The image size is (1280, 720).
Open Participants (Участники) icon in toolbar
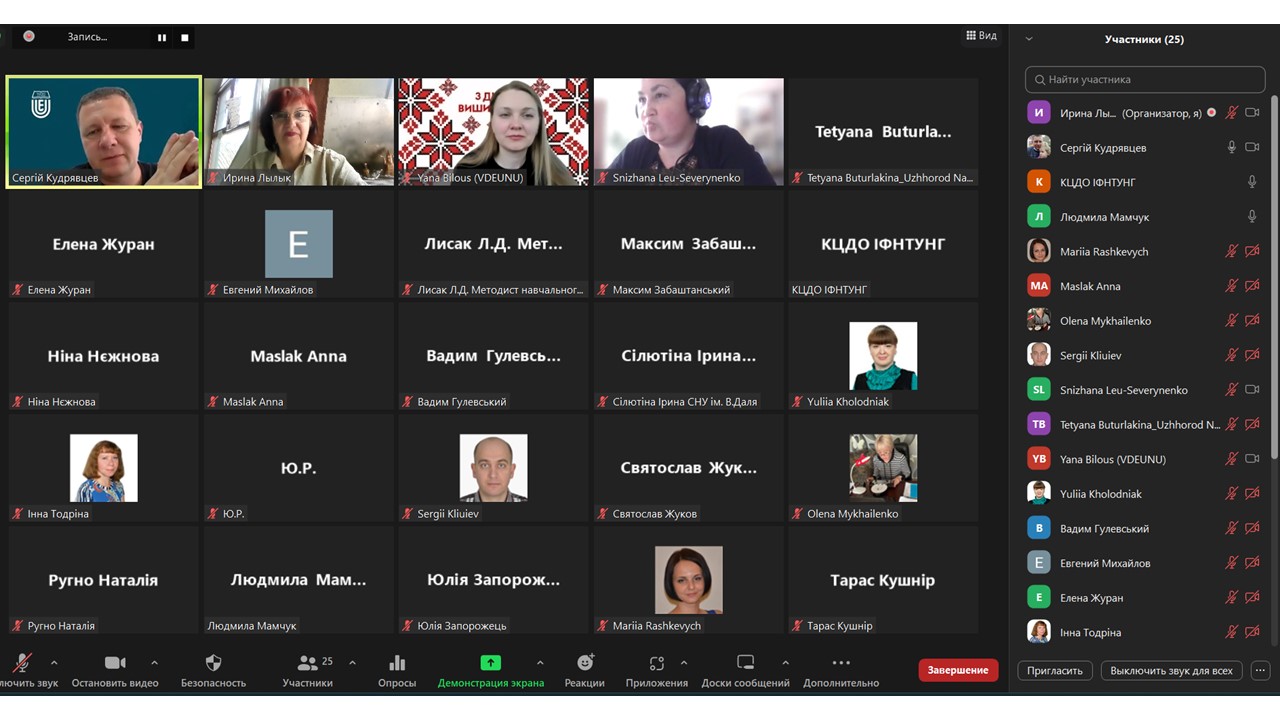(x=307, y=663)
